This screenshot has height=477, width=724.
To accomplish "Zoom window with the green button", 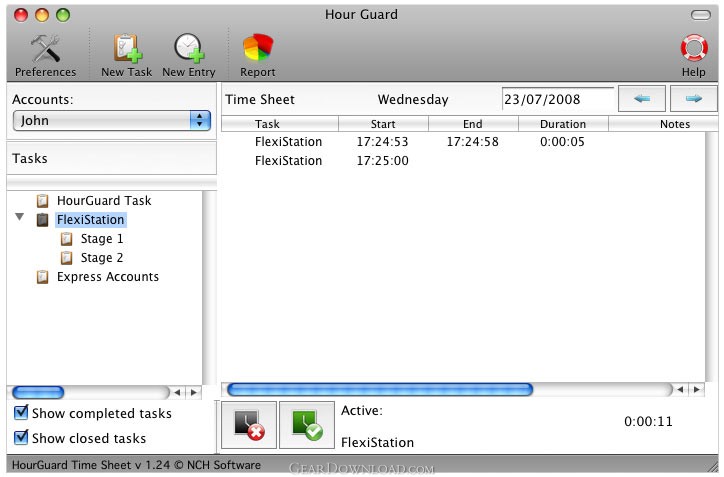I will click(x=63, y=15).
